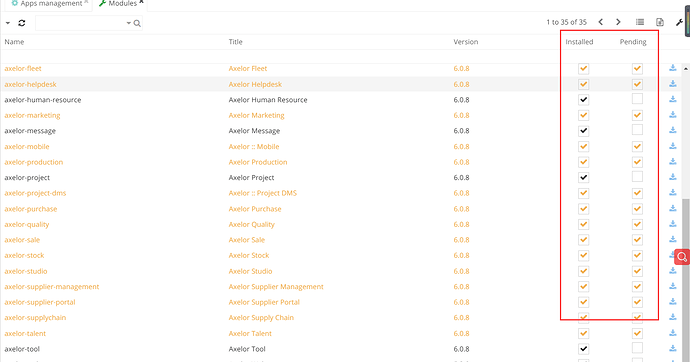Switch to list view icon
The image size is (690, 362).
point(640,22)
